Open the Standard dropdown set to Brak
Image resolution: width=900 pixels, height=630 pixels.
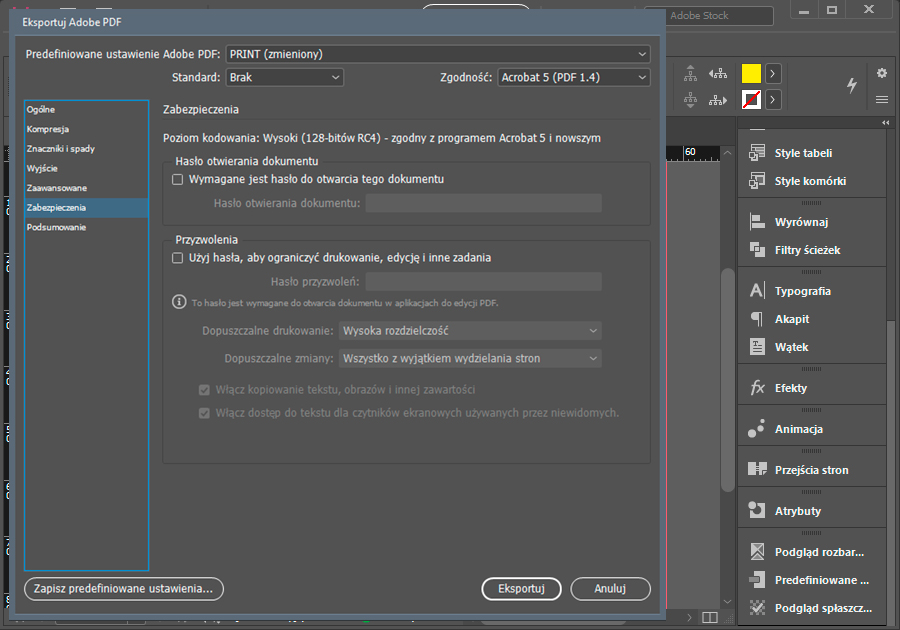tap(285, 77)
